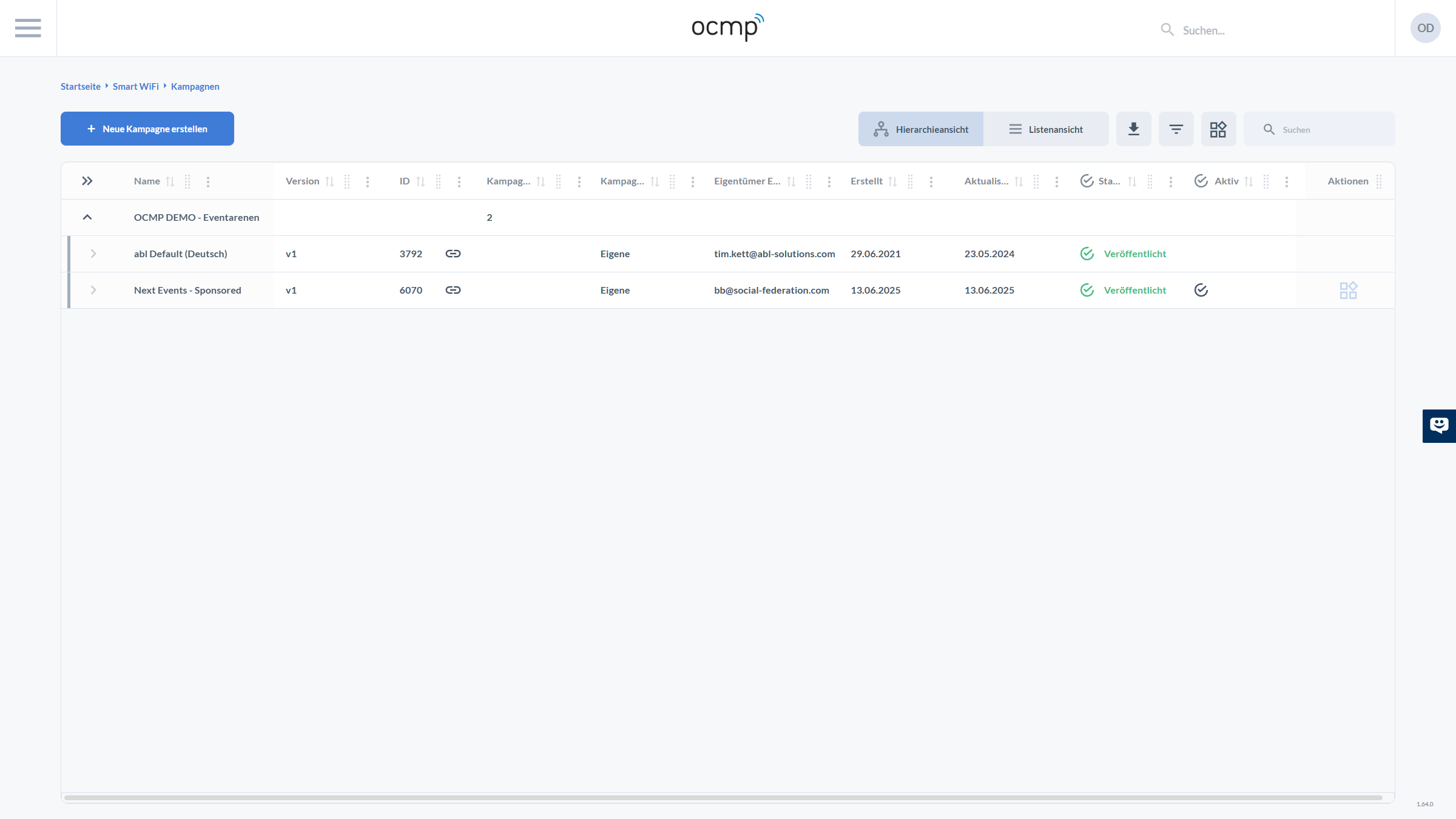Open the filter settings icon
Image resolution: width=1456 pixels, height=819 pixels.
click(1176, 129)
